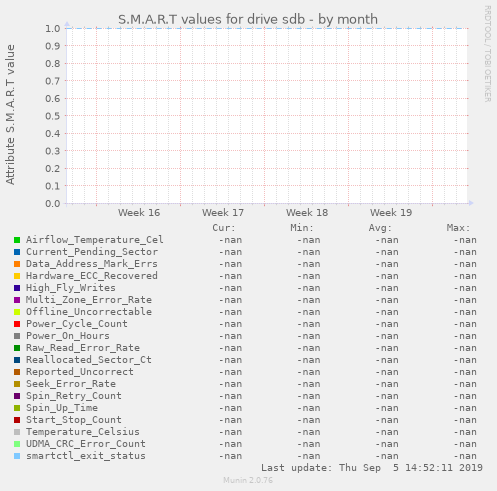
Task: Click the red Power_Cycle_Count swatch
Action: click(17, 324)
